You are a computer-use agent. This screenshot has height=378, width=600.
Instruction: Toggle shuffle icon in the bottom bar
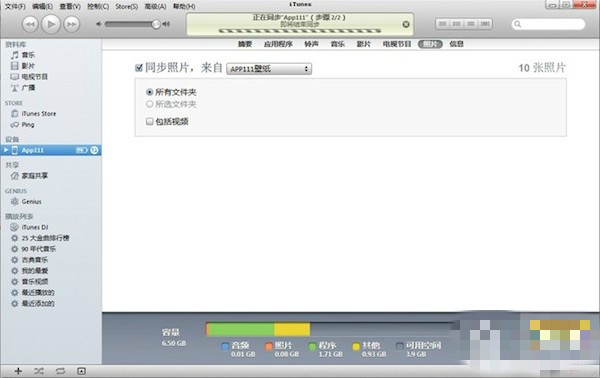tap(39, 371)
